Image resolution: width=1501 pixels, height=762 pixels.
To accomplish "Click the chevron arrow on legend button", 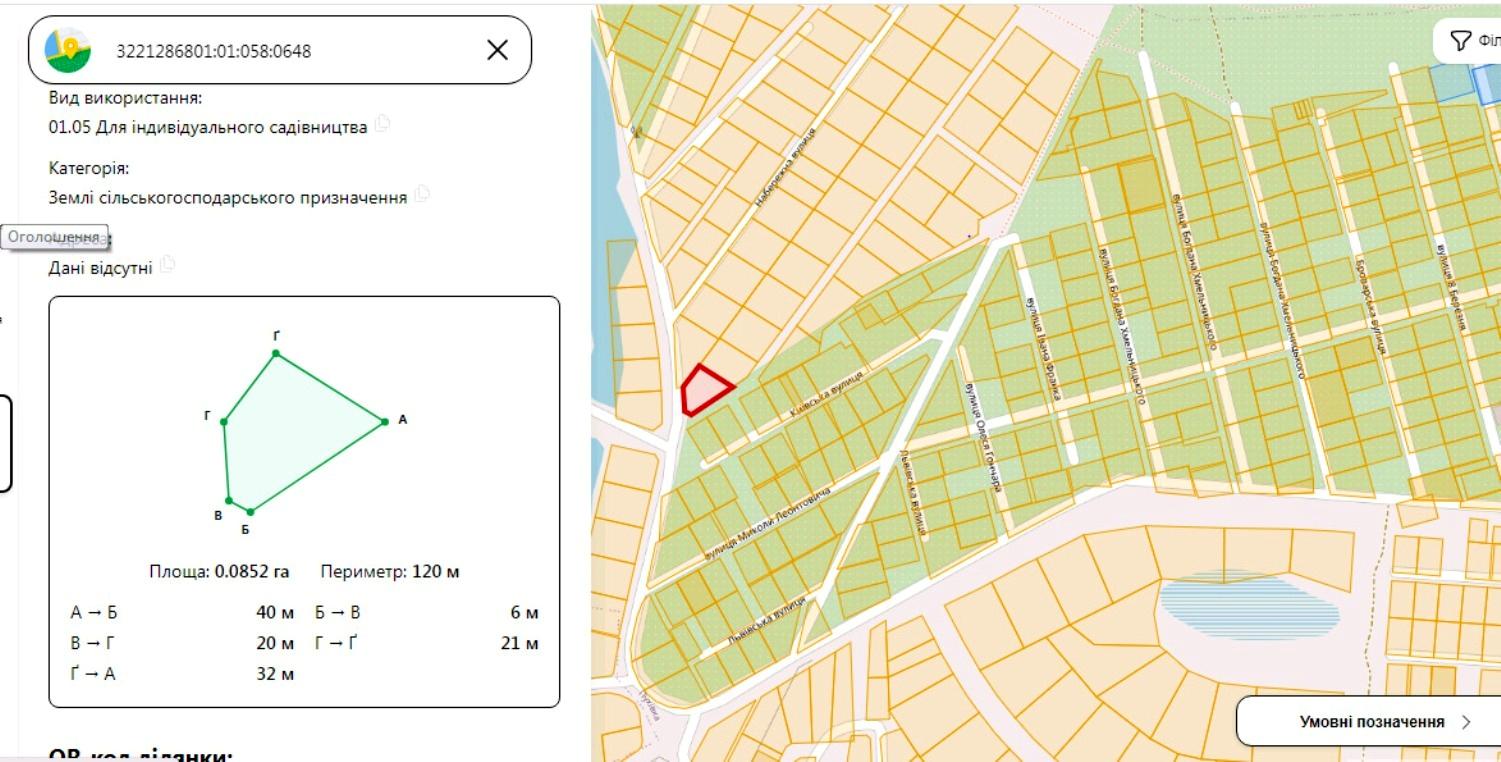I will (1466, 722).
